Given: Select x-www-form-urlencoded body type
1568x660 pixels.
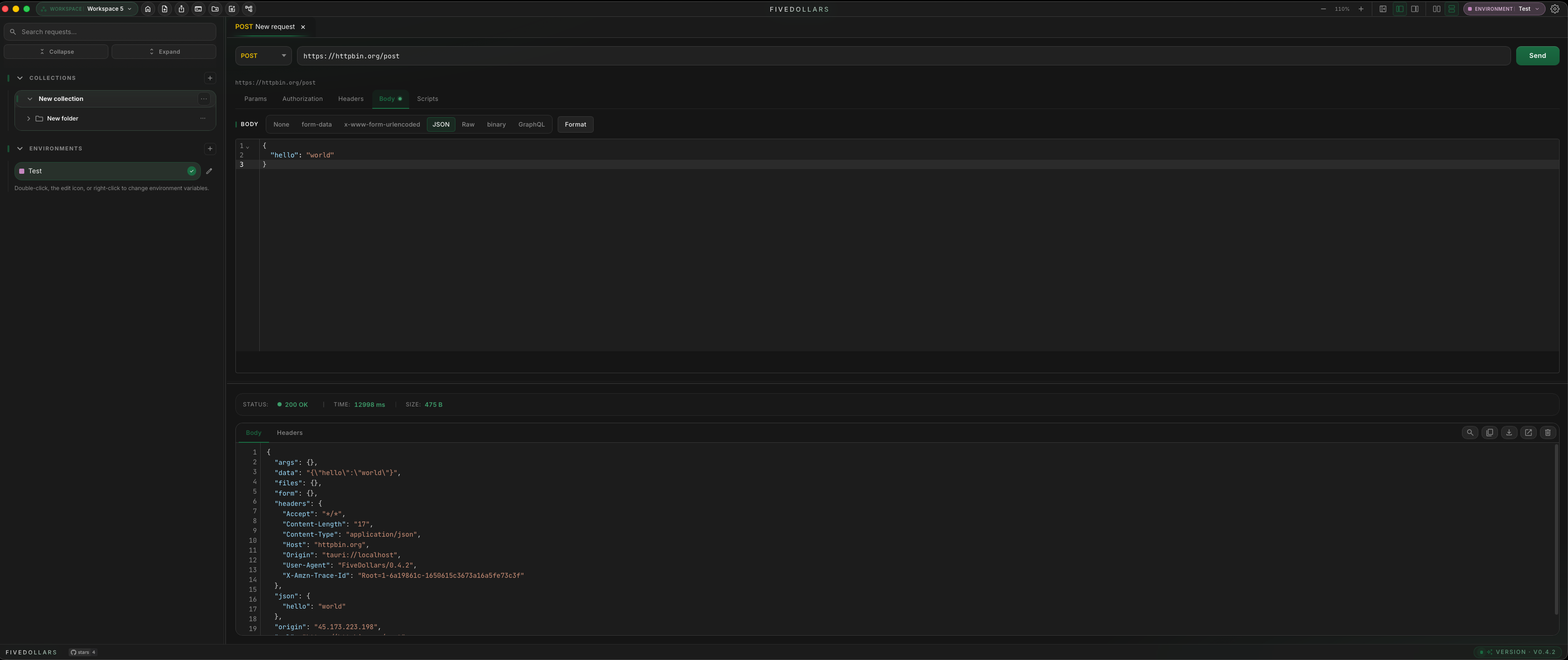Looking at the screenshot, I should pyautogui.click(x=382, y=125).
